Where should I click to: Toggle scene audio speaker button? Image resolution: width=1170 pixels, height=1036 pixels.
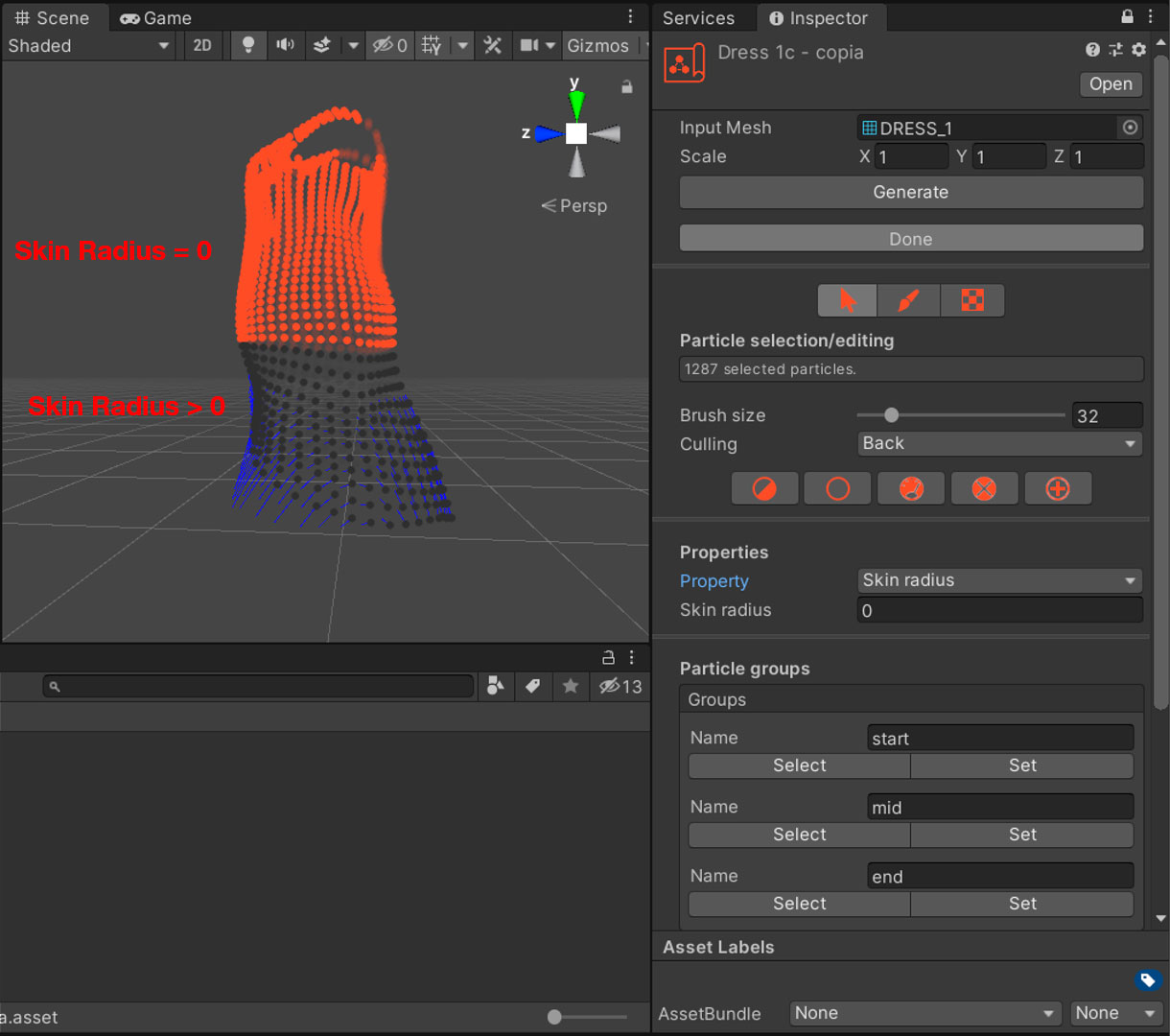[285, 45]
